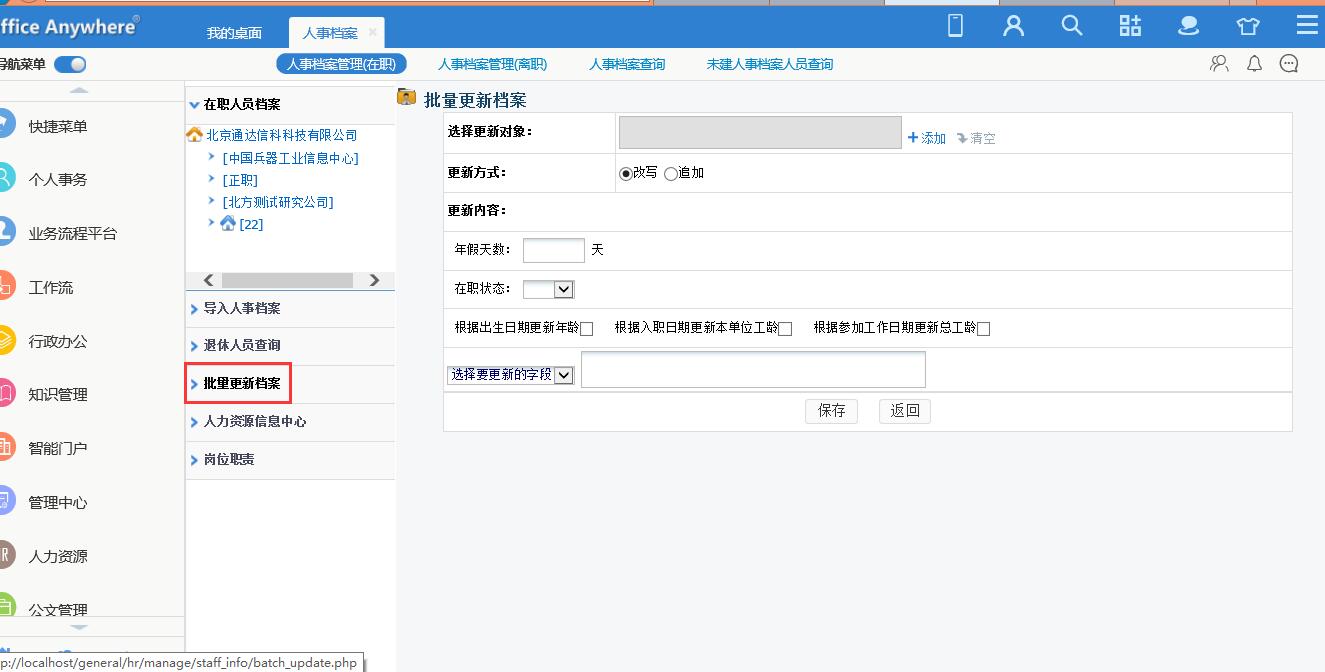The height and width of the screenshot is (672, 1325).
Task: Check 根据出生日期更新年龄 checkbox
Action: click(587, 329)
